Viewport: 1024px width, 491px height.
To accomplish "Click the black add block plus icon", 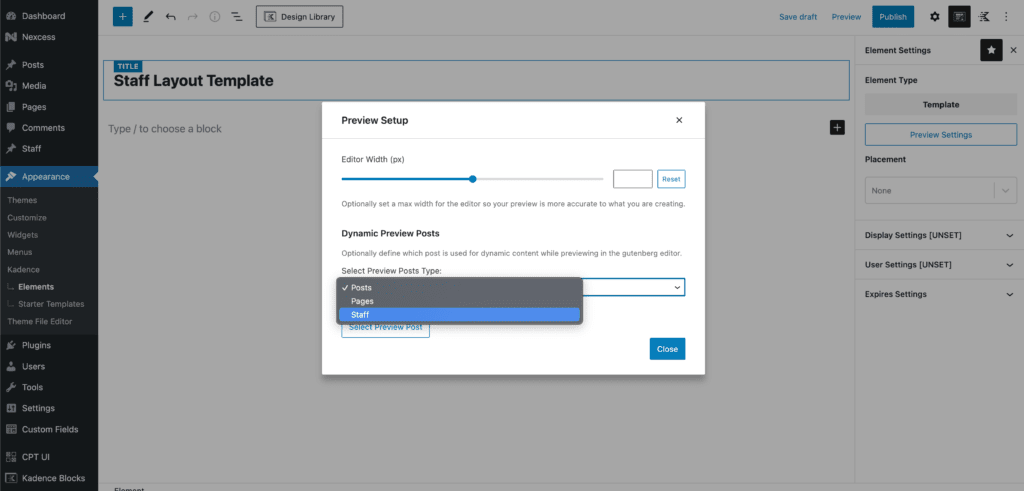I will pos(837,127).
